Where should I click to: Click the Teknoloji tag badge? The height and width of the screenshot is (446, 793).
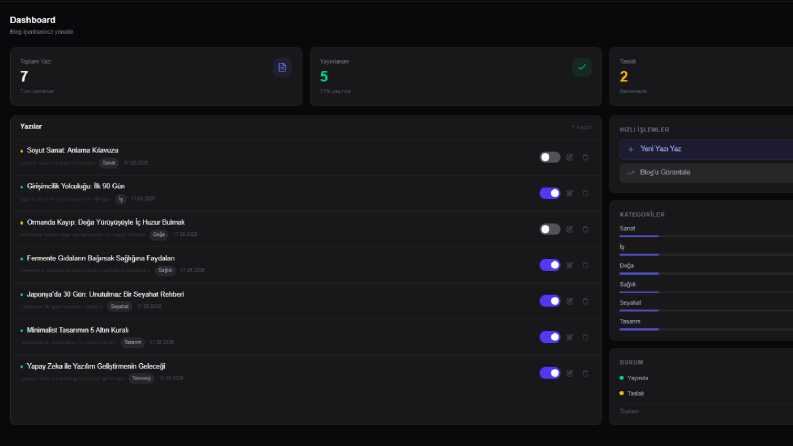click(x=141, y=378)
